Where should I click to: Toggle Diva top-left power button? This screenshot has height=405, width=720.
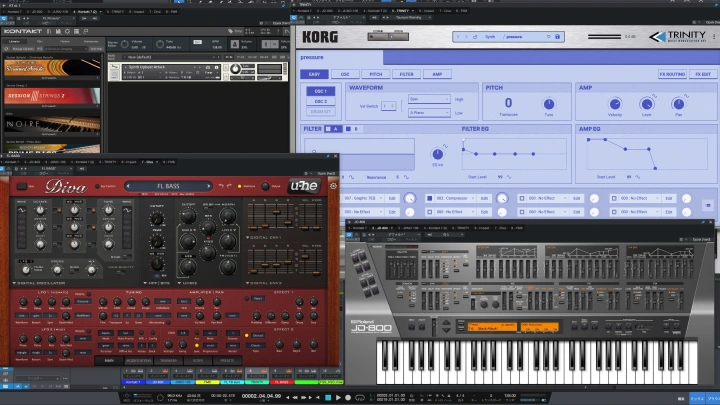(x=22, y=186)
